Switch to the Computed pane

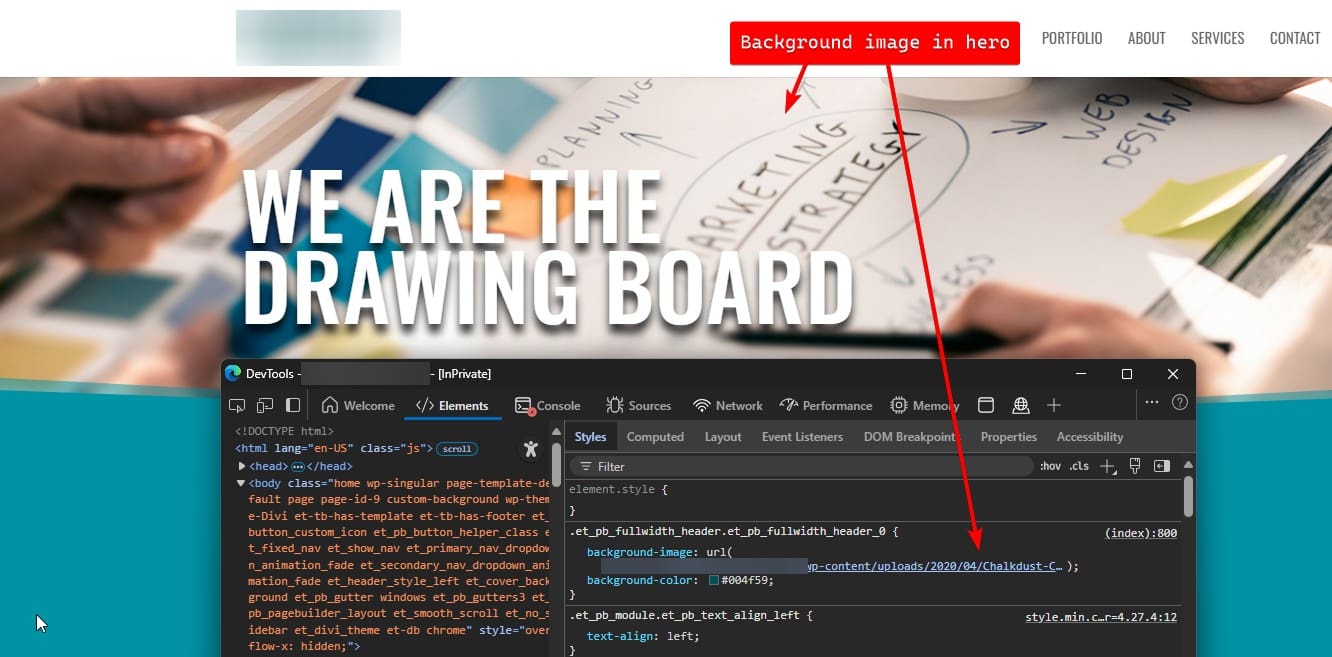coord(655,437)
